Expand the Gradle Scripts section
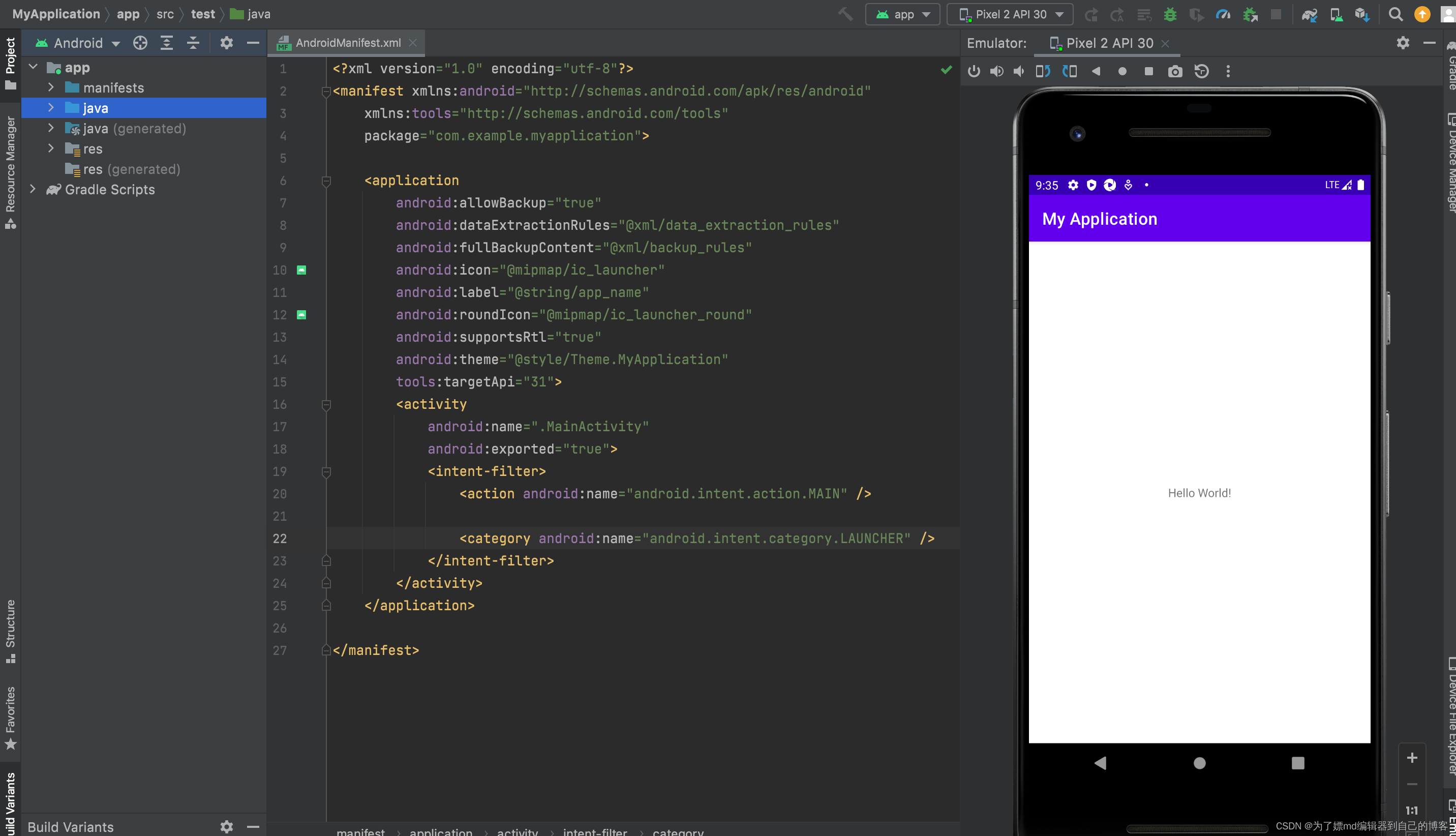This screenshot has width=1456, height=836. [35, 189]
